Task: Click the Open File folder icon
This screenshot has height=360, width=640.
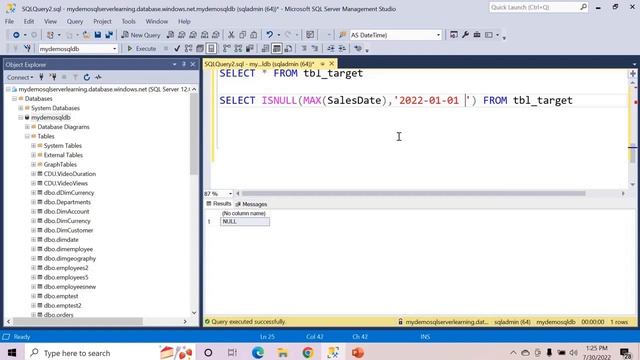Action: (86, 35)
